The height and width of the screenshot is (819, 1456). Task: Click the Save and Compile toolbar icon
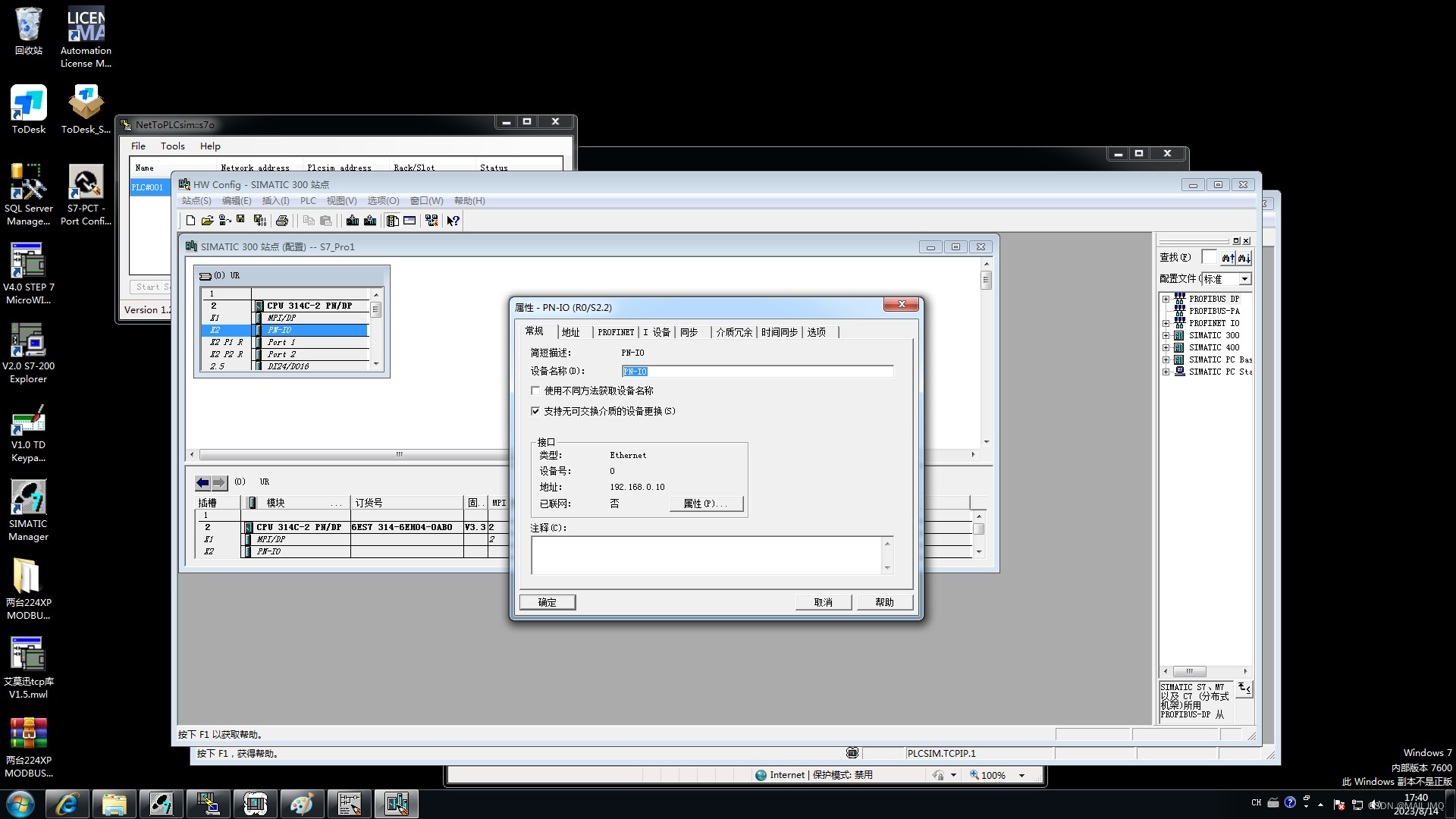coord(260,221)
